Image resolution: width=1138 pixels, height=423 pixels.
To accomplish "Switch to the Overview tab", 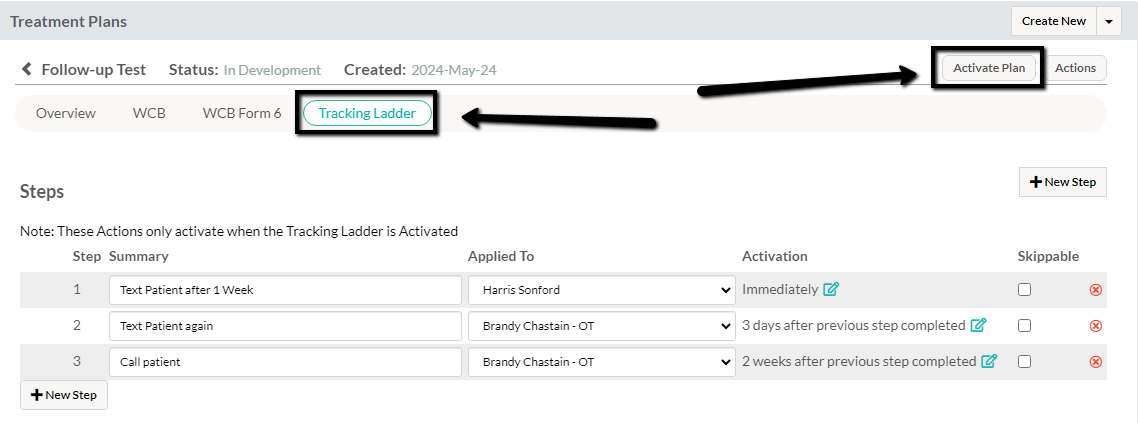I will pos(66,113).
